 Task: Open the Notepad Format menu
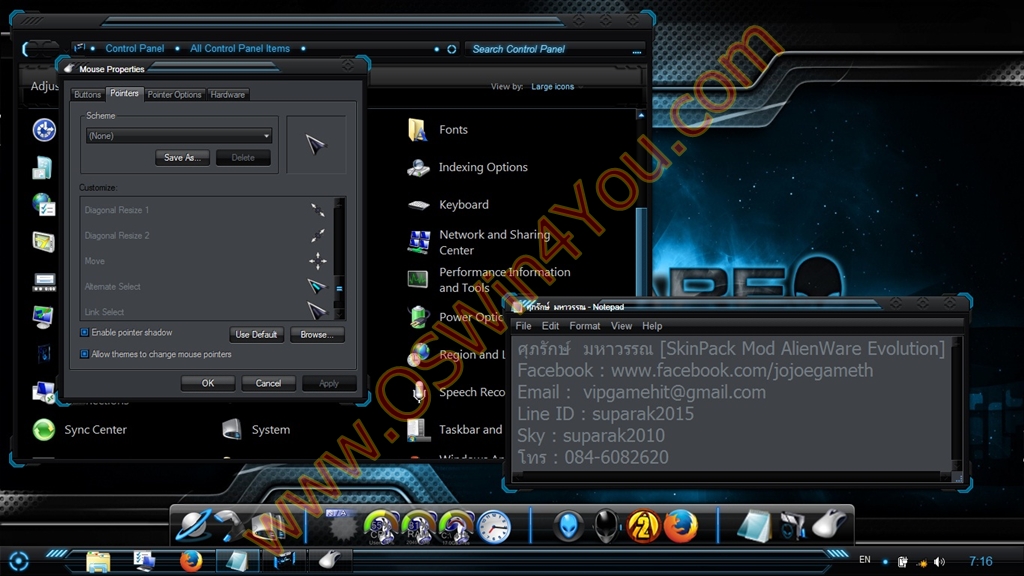(584, 326)
